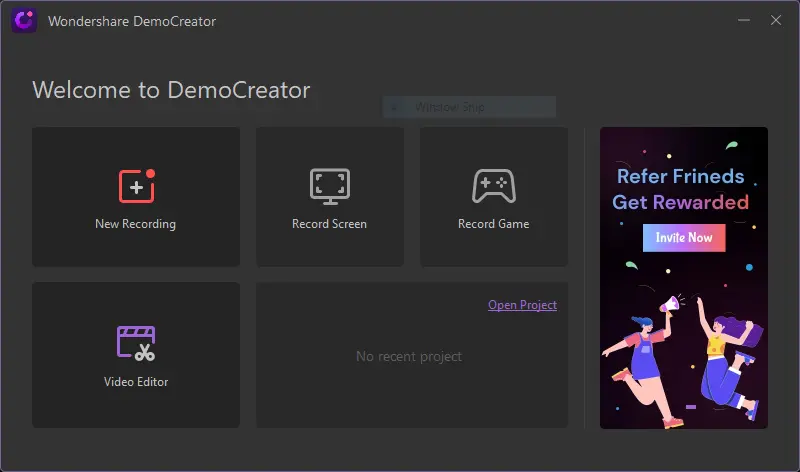Click the Record Game label
The height and width of the screenshot is (472, 800).
[493, 224]
